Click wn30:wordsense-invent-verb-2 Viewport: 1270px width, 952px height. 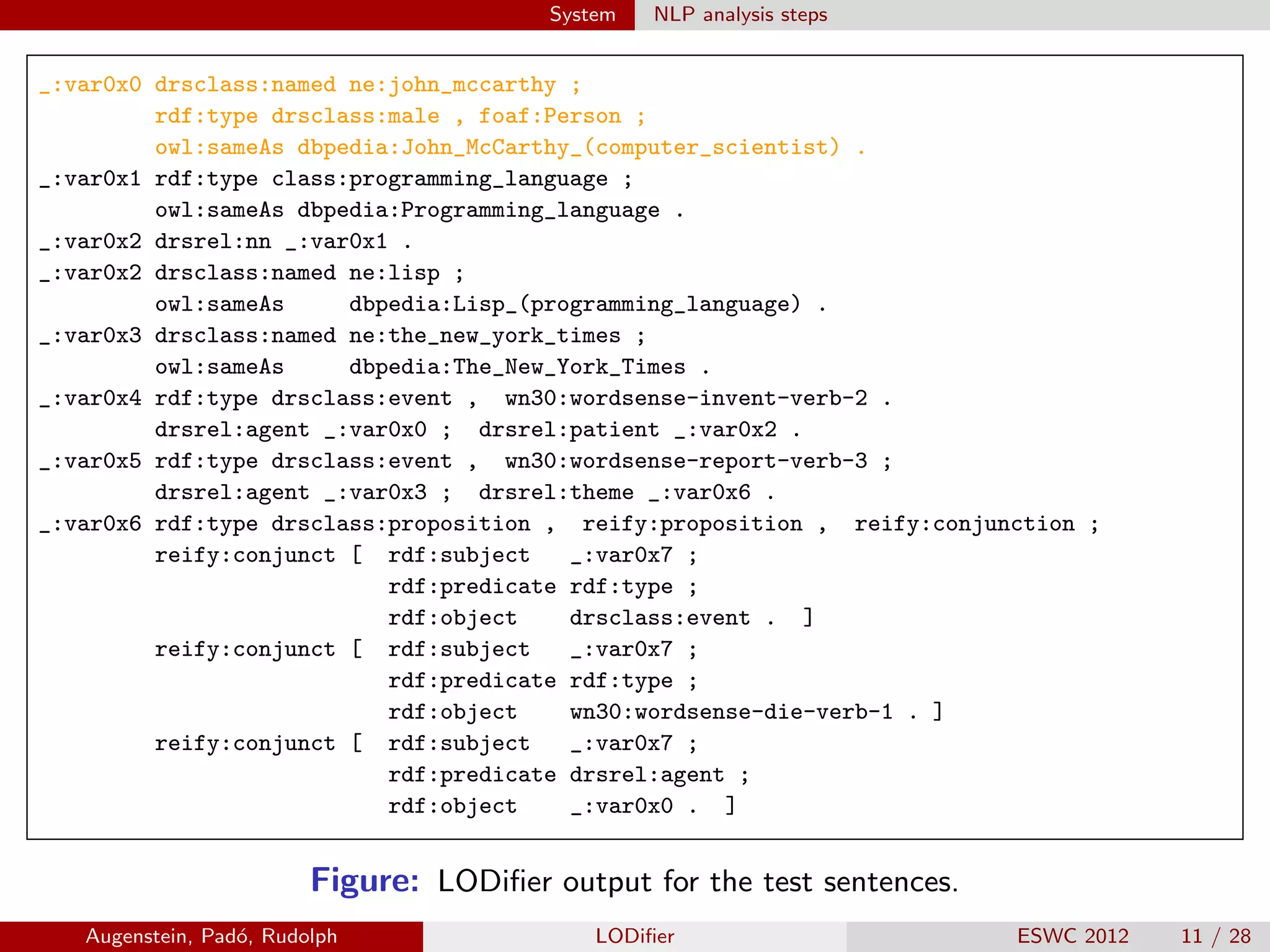(x=686, y=399)
